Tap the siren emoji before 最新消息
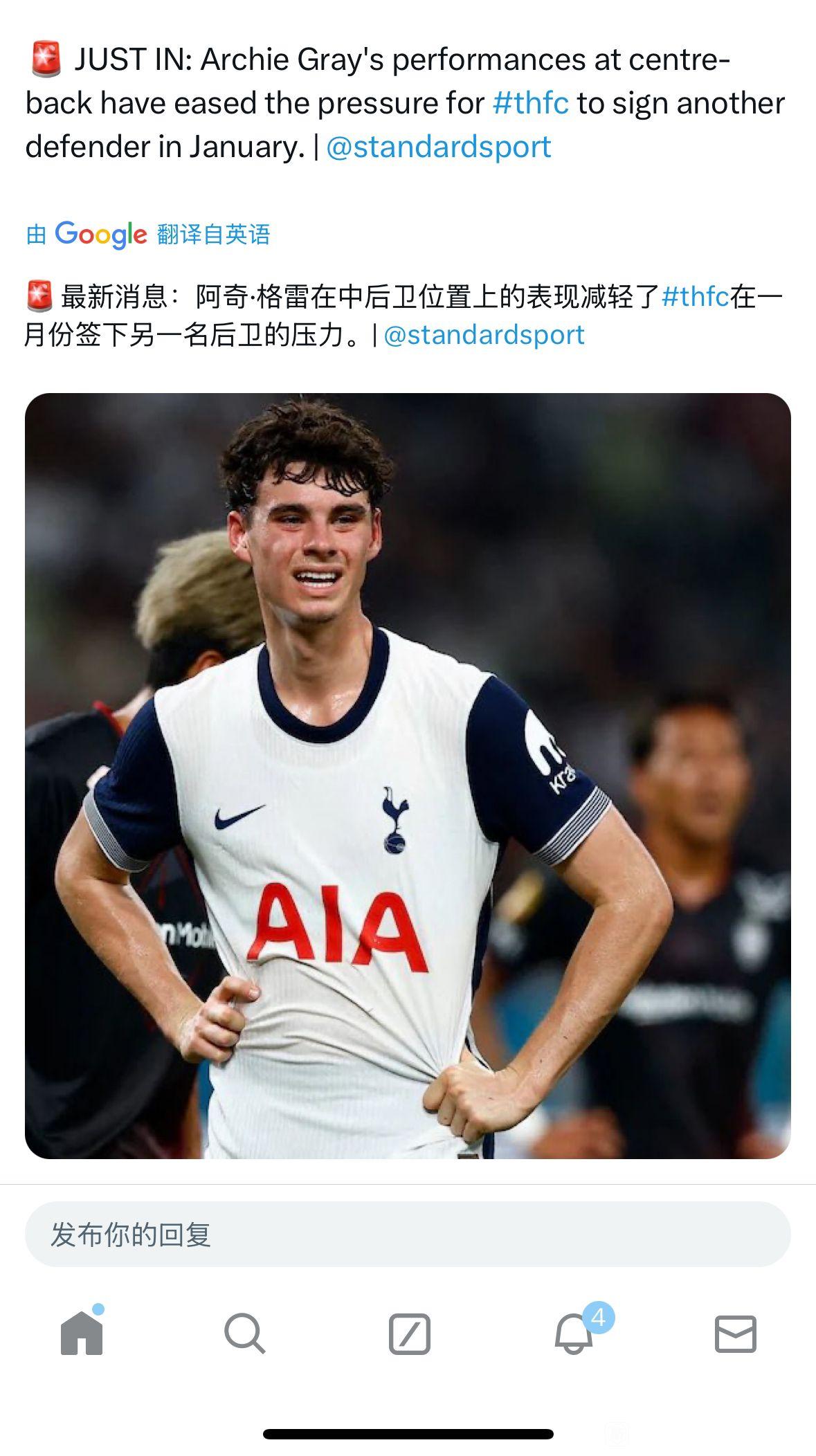The image size is (816, 1456). [x=39, y=296]
